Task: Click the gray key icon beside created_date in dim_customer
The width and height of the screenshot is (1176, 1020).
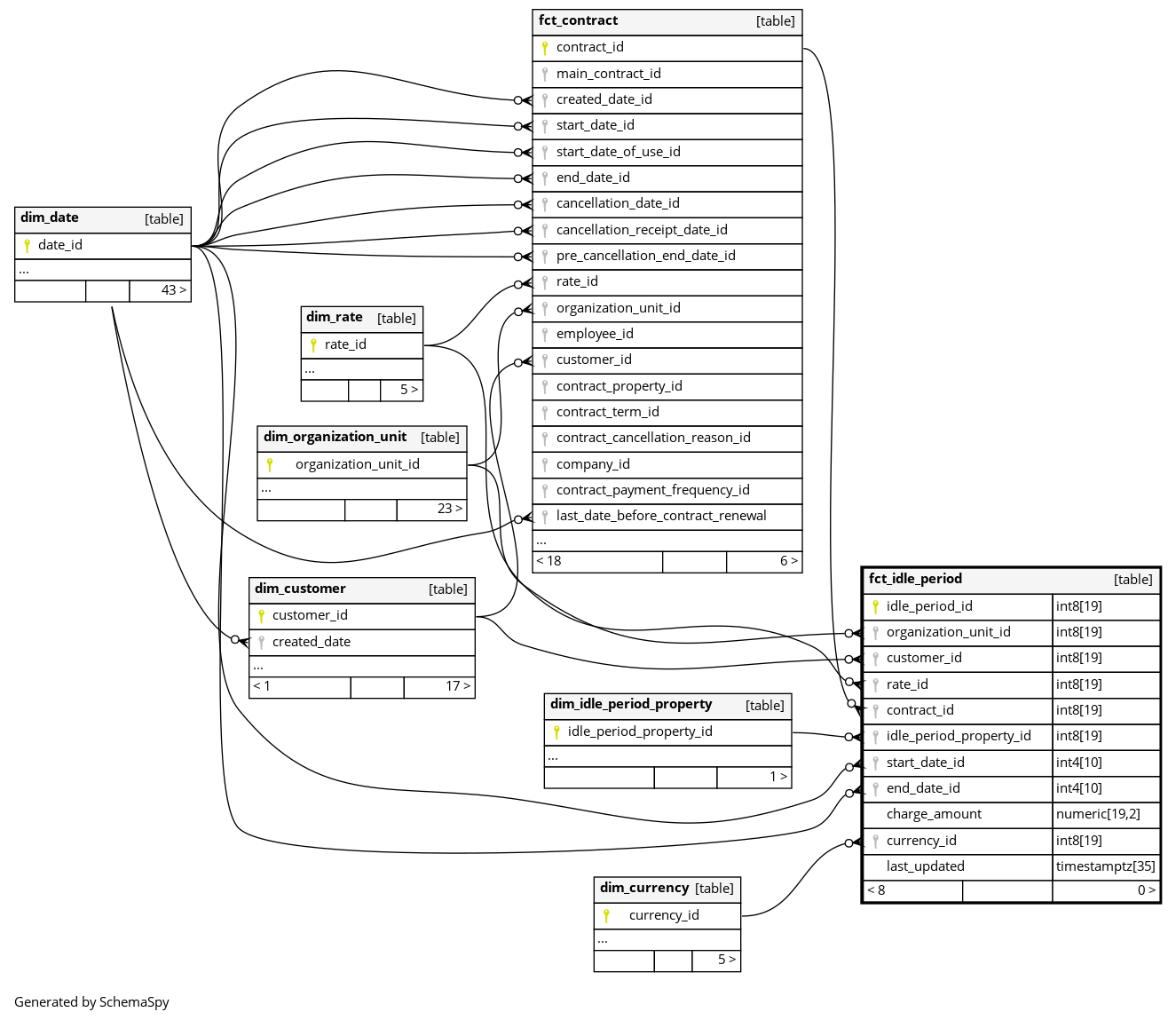Action: click(x=261, y=643)
